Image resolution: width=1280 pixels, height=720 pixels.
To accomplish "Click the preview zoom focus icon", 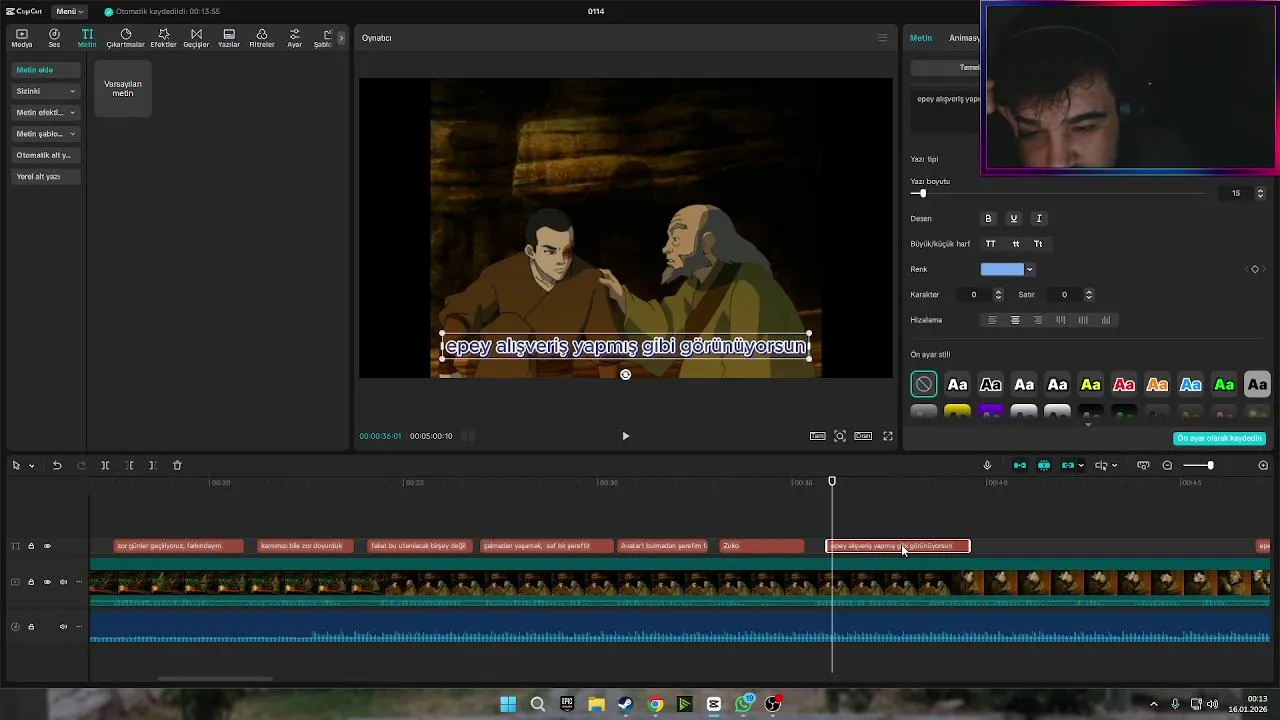I will (x=840, y=436).
